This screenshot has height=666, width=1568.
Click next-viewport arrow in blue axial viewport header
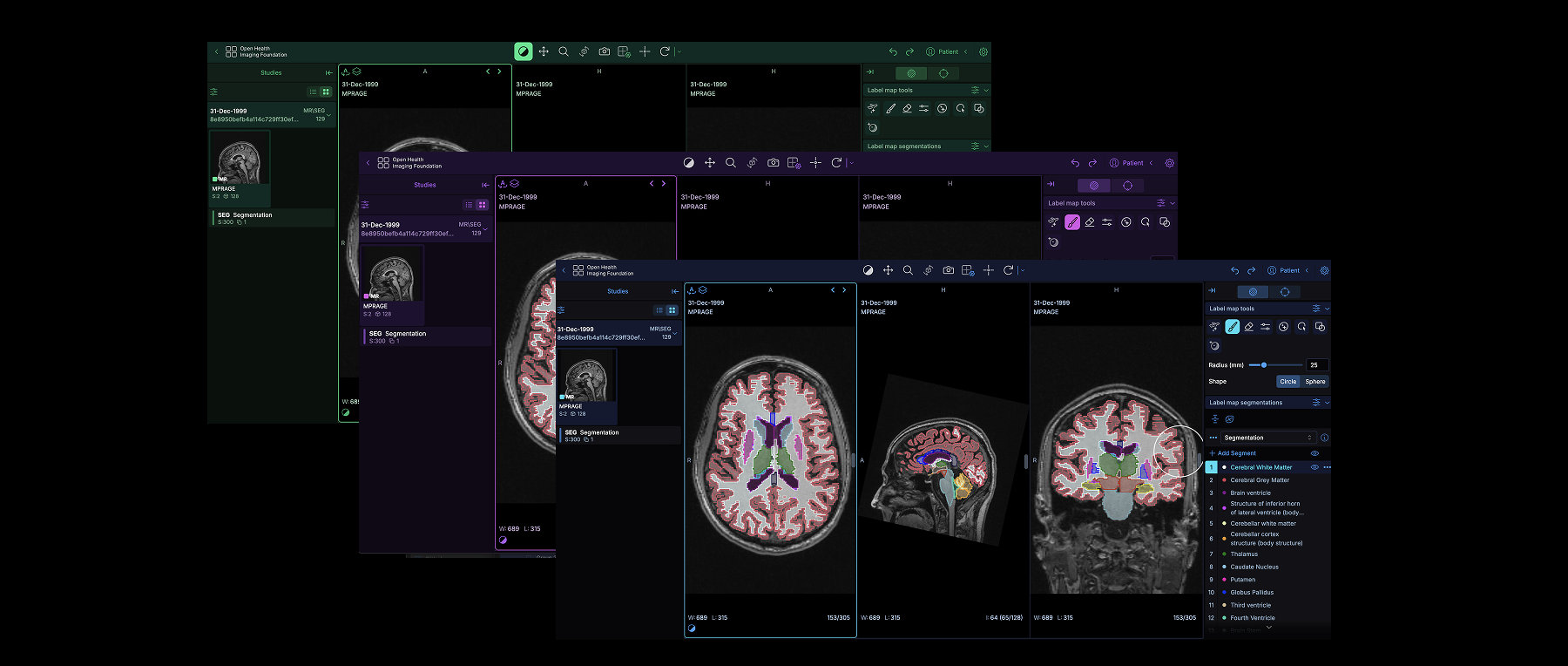[x=844, y=290]
